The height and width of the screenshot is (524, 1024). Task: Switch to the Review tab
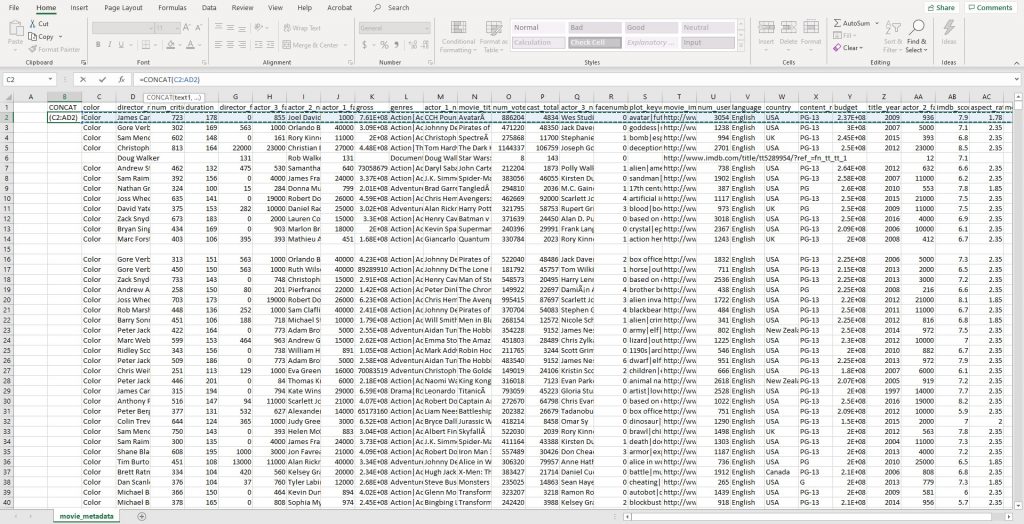coord(242,8)
